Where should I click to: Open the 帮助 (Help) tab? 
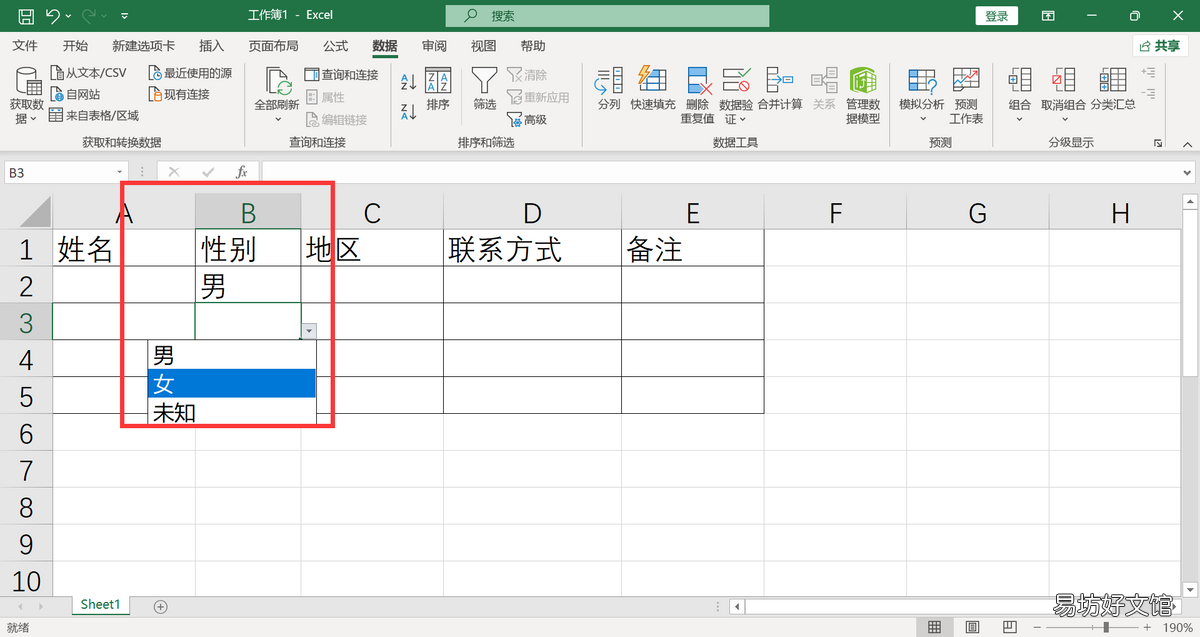point(533,46)
